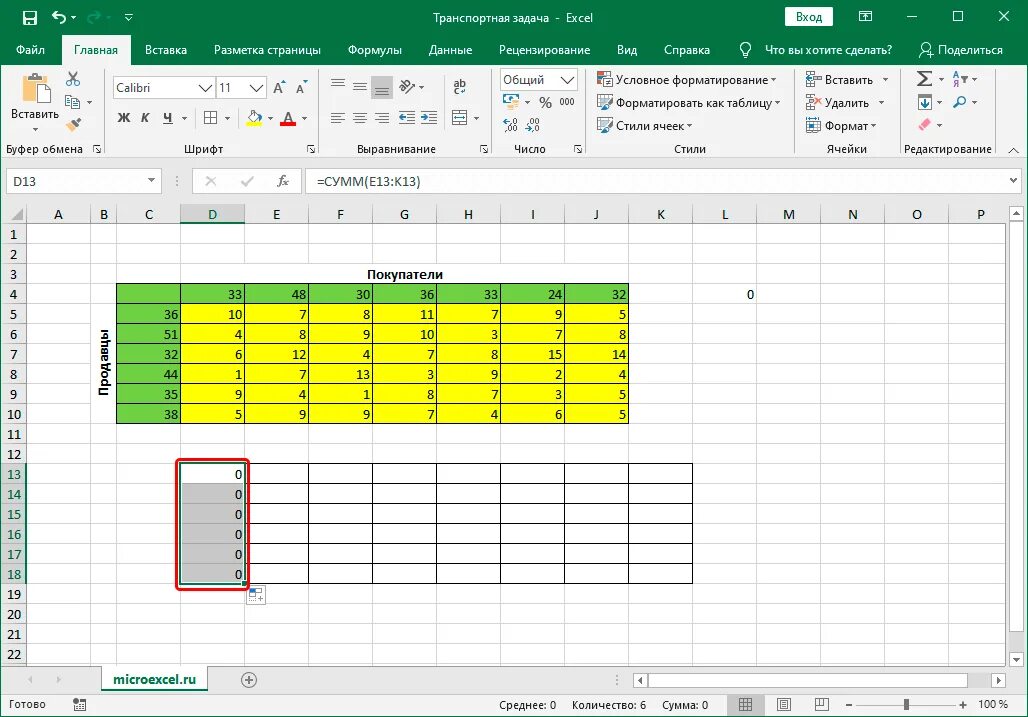This screenshot has height=717, width=1028.
Task: Open the font size 11 dropdown
Action: click(256, 88)
